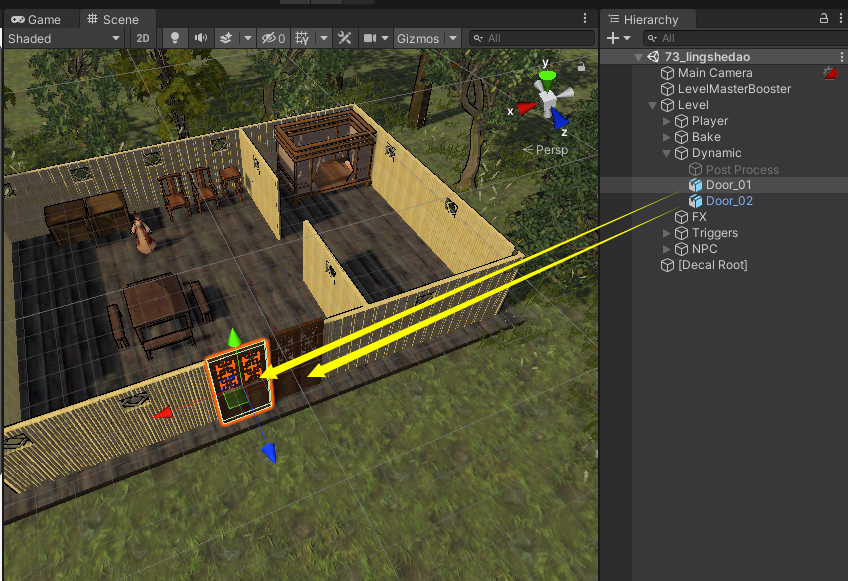Select Player object
Image resolution: width=848 pixels, height=581 pixels.
710,121
